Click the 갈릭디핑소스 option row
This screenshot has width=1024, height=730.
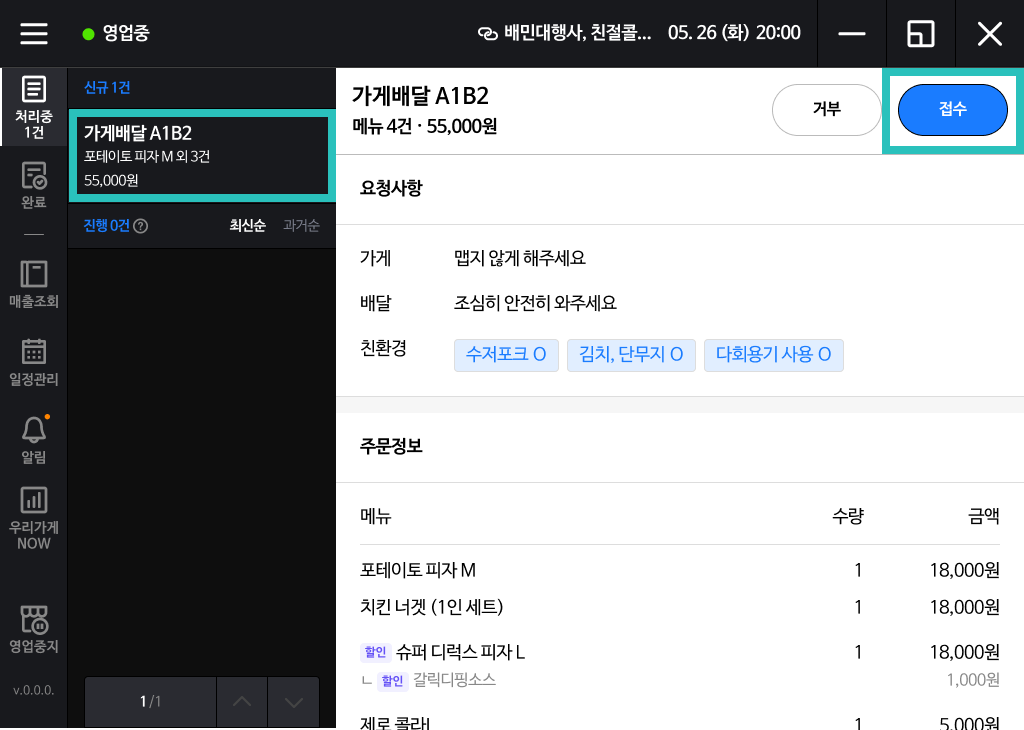click(x=679, y=680)
